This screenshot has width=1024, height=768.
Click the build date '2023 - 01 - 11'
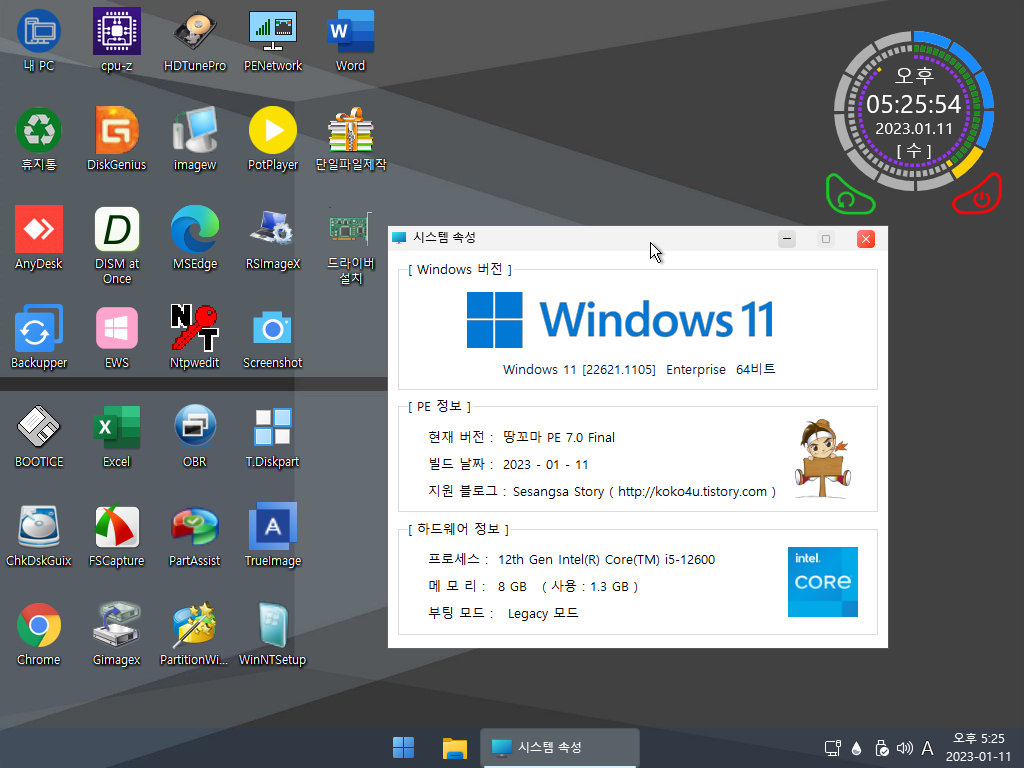pos(545,465)
